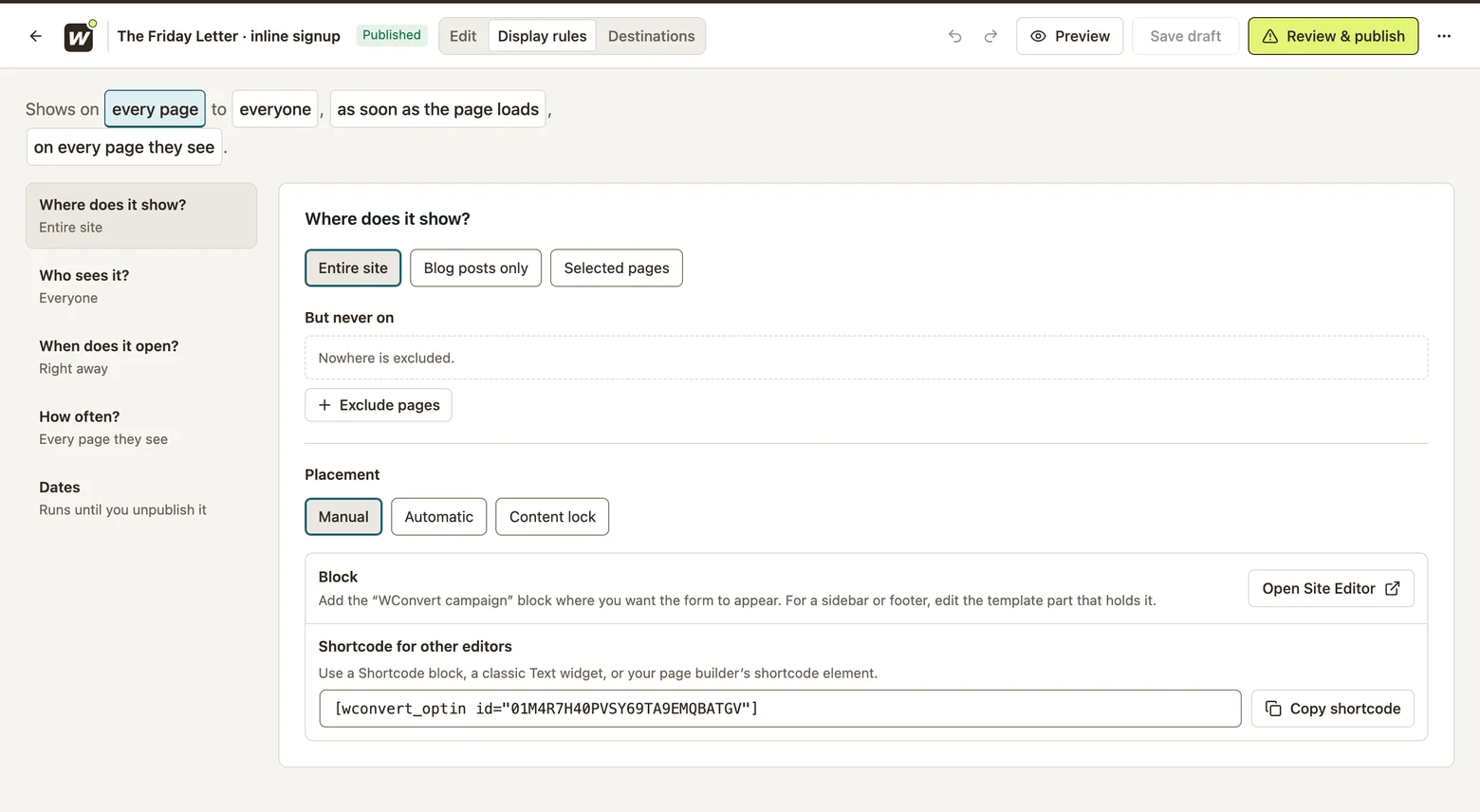Click the 'Nowhere is excluded.' text
Image resolution: width=1480 pixels, height=812 pixels.
[386, 358]
